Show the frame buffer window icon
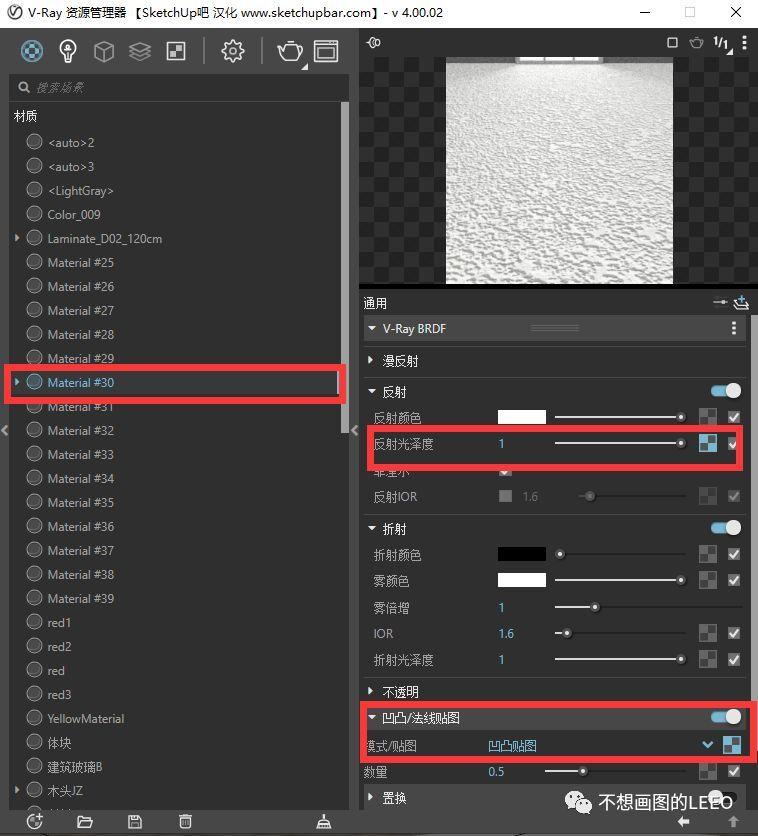The image size is (758, 836). (326, 52)
